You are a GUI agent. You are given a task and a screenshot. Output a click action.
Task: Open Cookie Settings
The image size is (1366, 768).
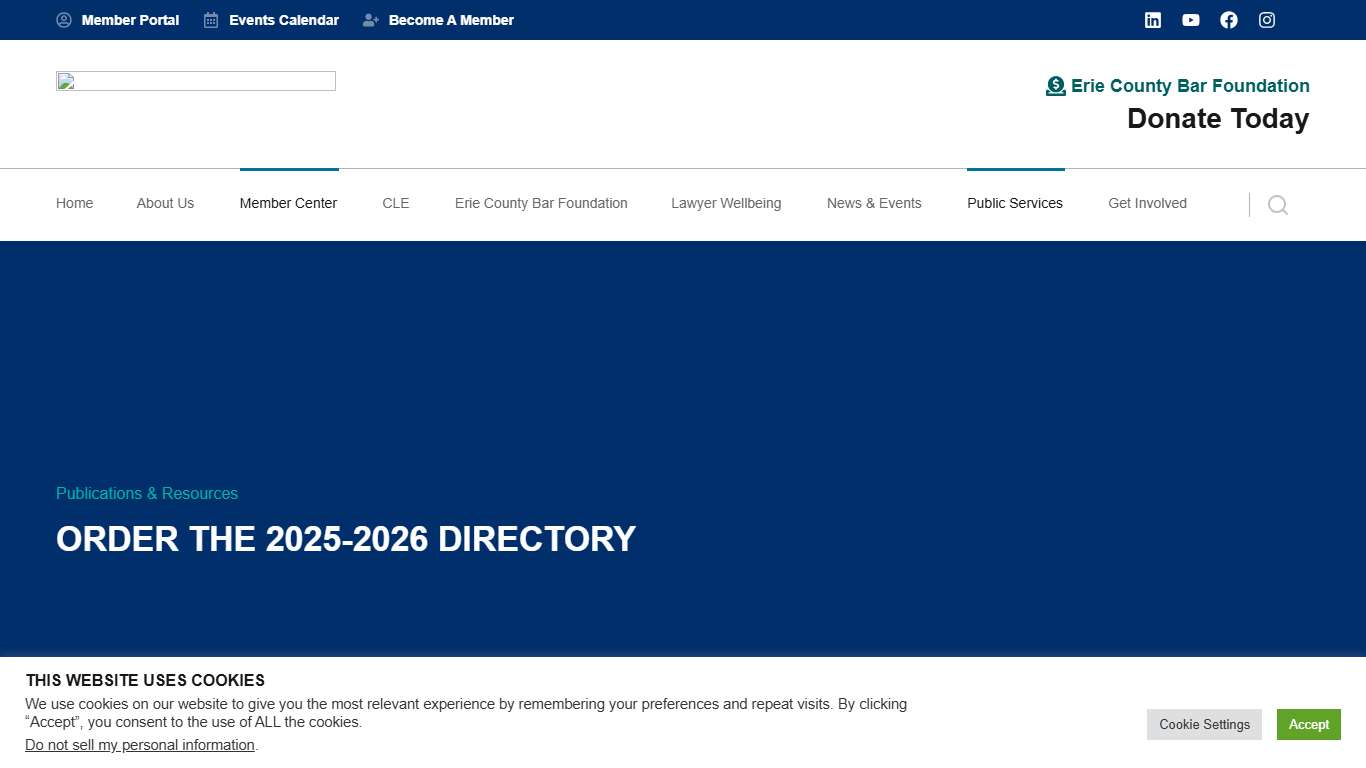click(1204, 724)
